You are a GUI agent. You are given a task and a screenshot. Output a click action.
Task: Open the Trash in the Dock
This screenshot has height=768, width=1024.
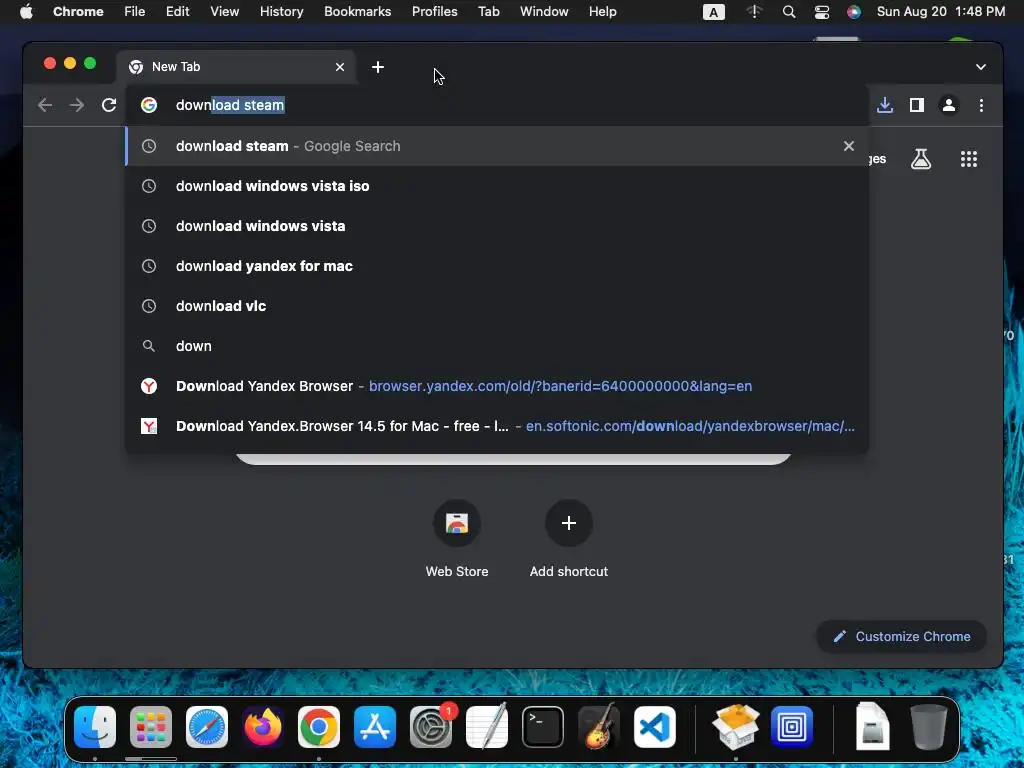pos(929,727)
